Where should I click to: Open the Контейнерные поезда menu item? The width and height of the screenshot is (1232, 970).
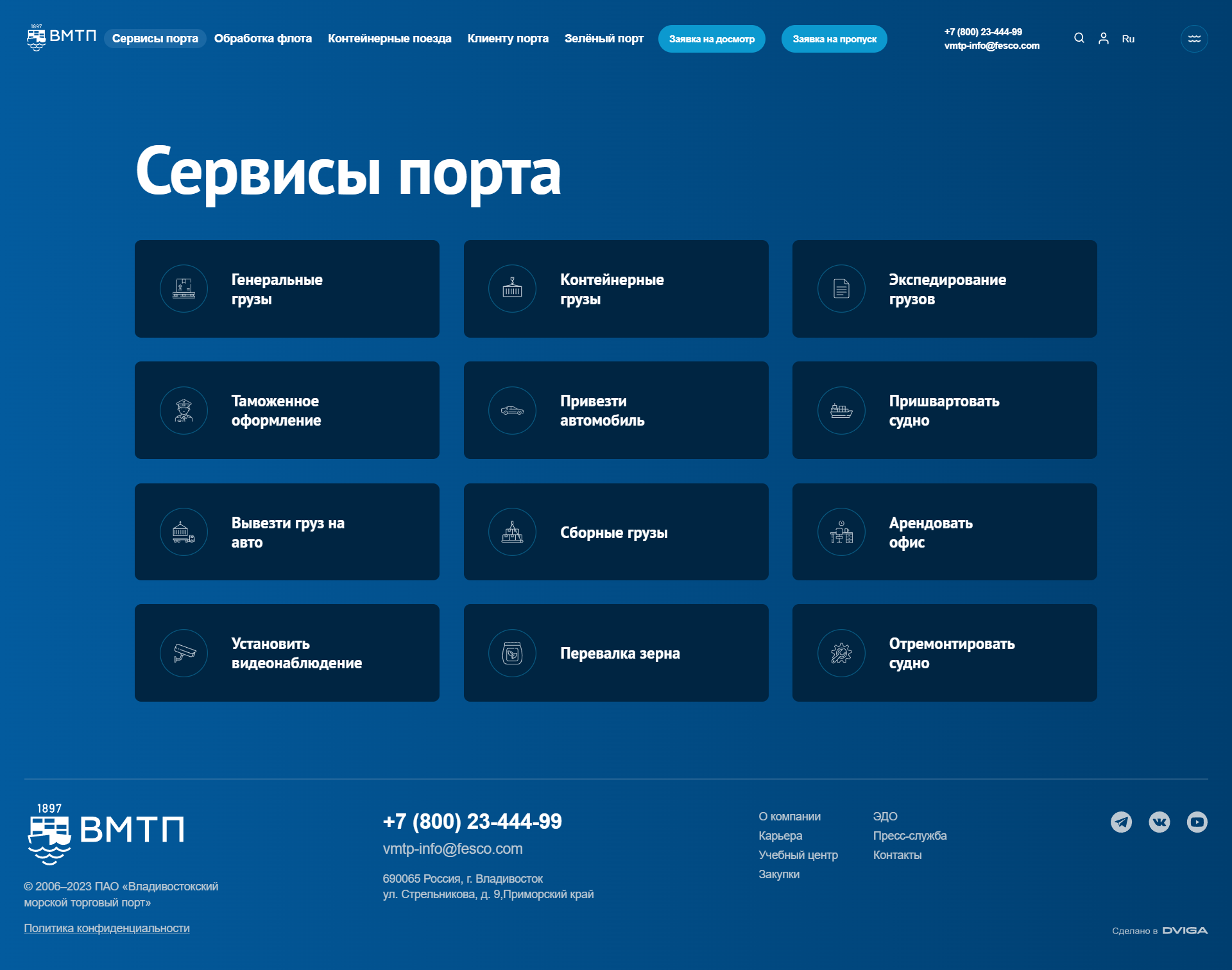tap(389, 39)
